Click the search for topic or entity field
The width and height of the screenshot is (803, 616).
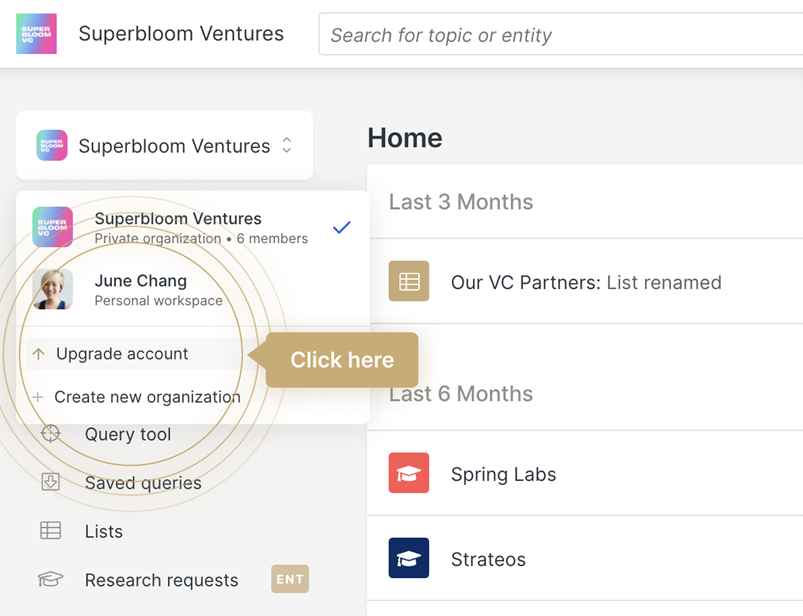coord(560,35)
